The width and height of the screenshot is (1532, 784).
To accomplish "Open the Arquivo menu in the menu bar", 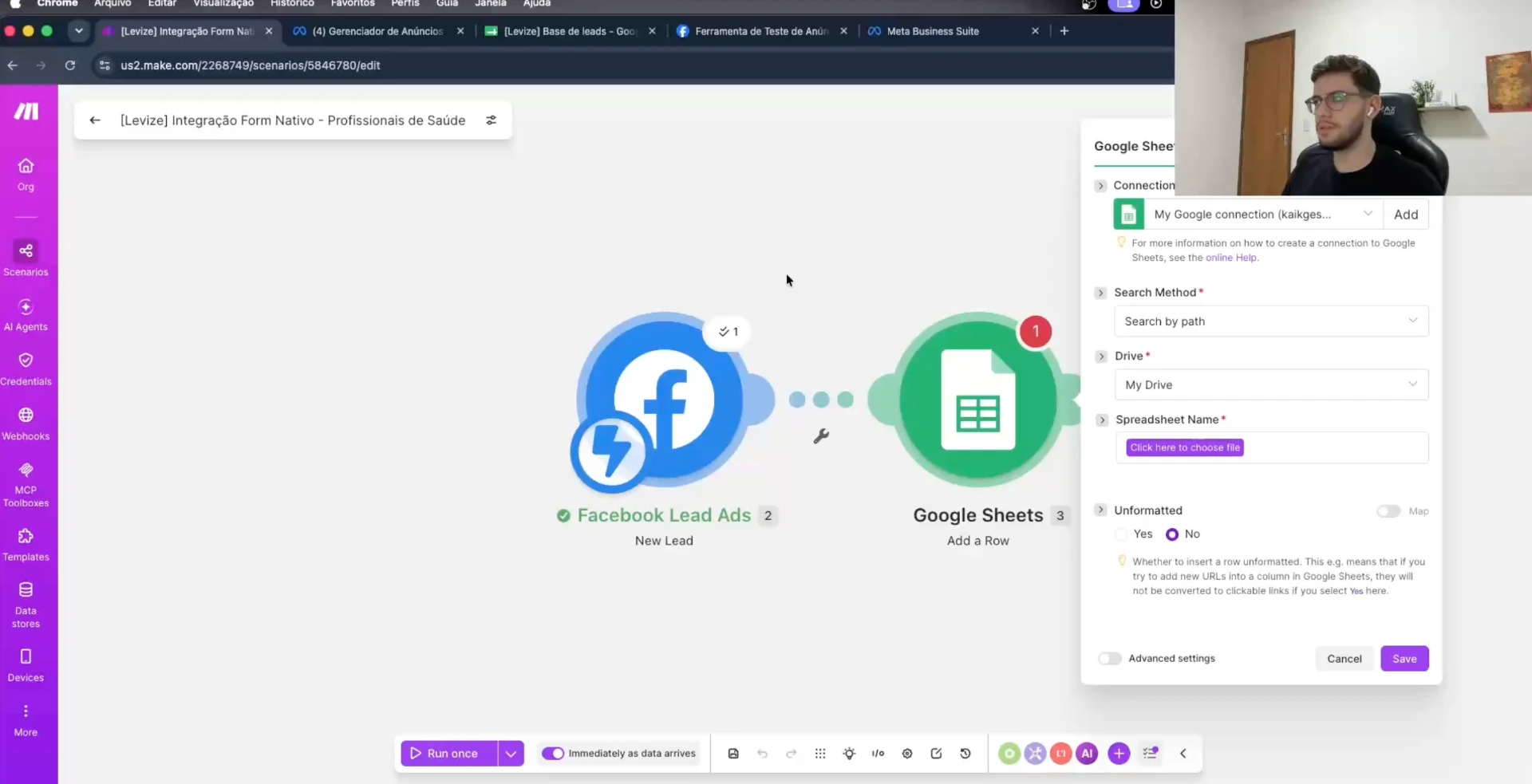I will 113,3.
